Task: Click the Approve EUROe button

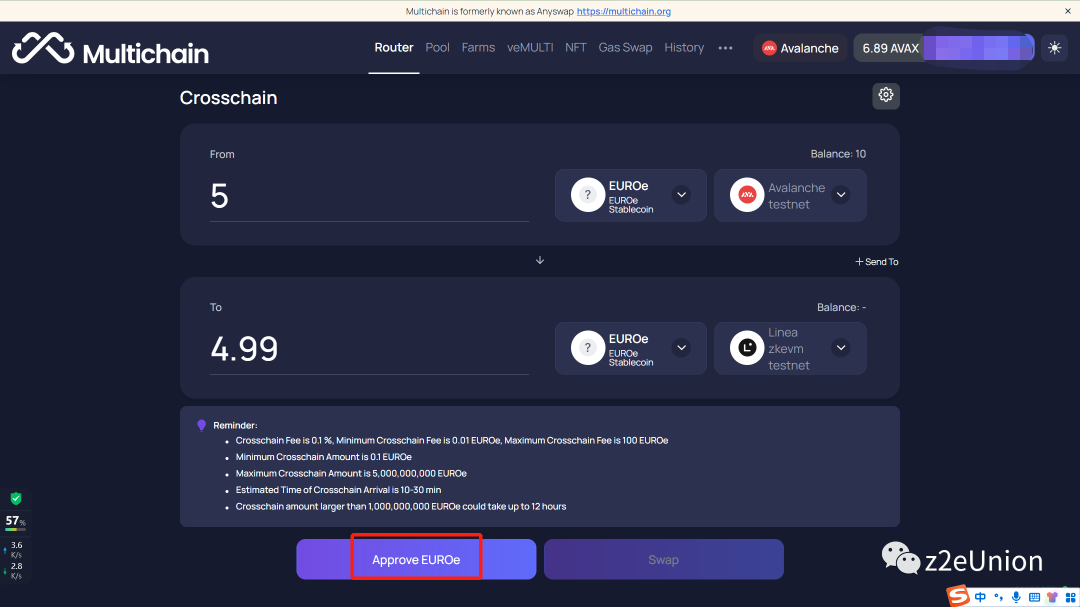Action: coord(416,560)
